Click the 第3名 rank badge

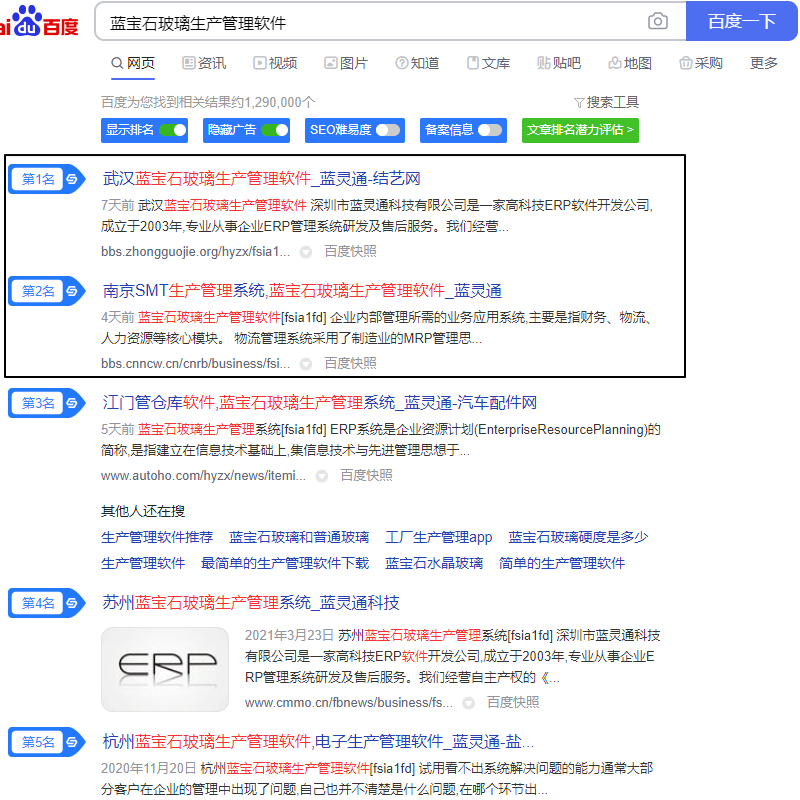coord(46,403)
